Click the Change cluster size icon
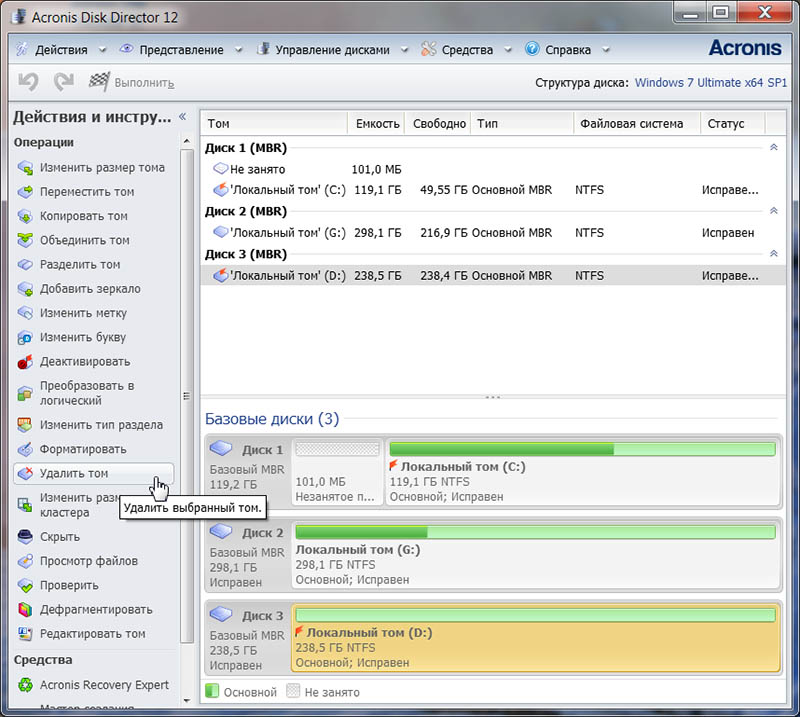 click(x=25, y=505)
